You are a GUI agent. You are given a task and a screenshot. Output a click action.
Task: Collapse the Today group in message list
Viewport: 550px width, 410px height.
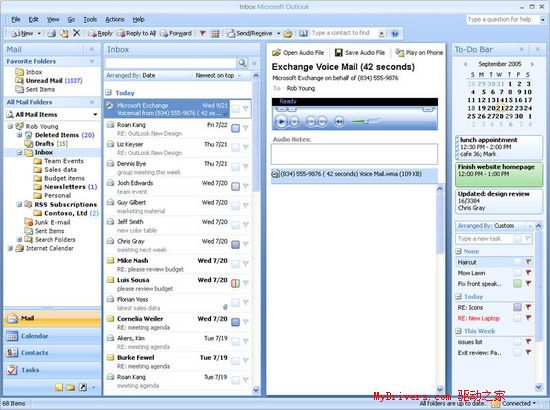pos(108,93)
